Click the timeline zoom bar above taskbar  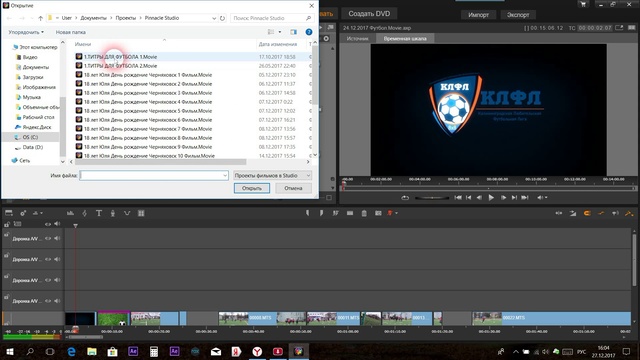86,337
